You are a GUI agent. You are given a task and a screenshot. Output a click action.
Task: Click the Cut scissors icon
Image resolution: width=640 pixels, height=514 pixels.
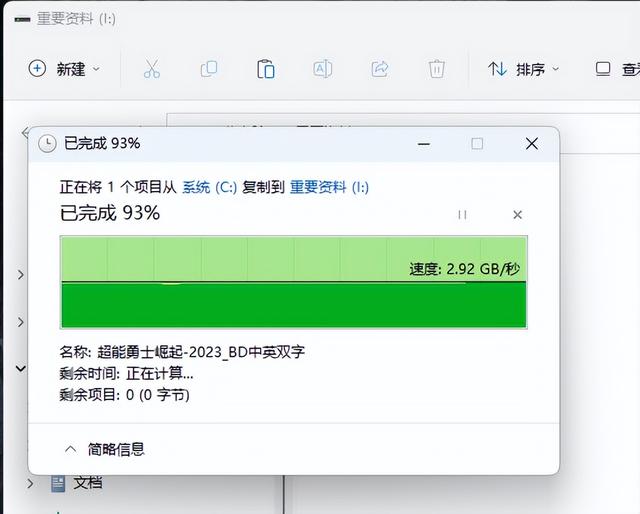[151, 69]
